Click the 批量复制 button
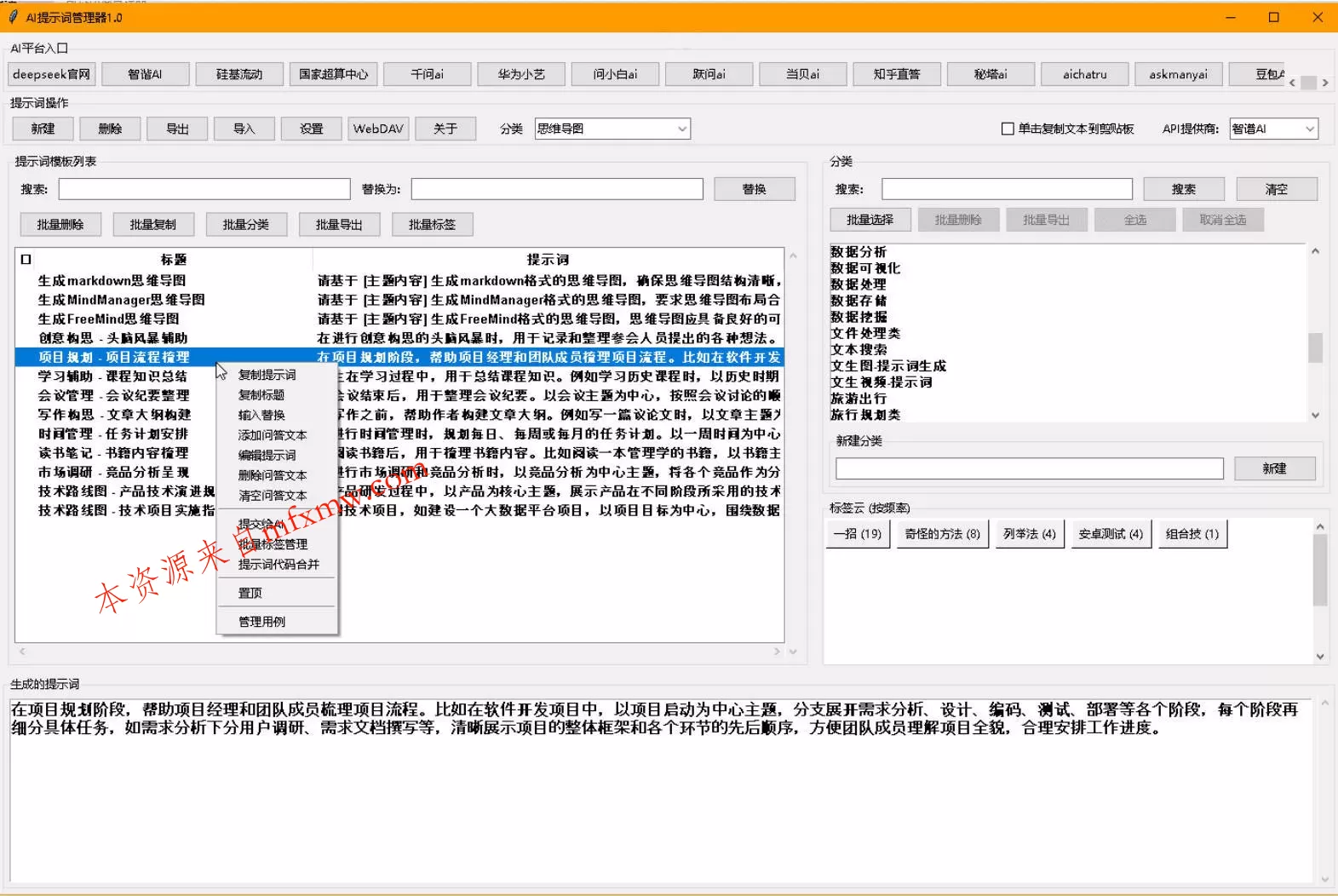Viewport: 1338px width, 896px height. coord(153,225)
